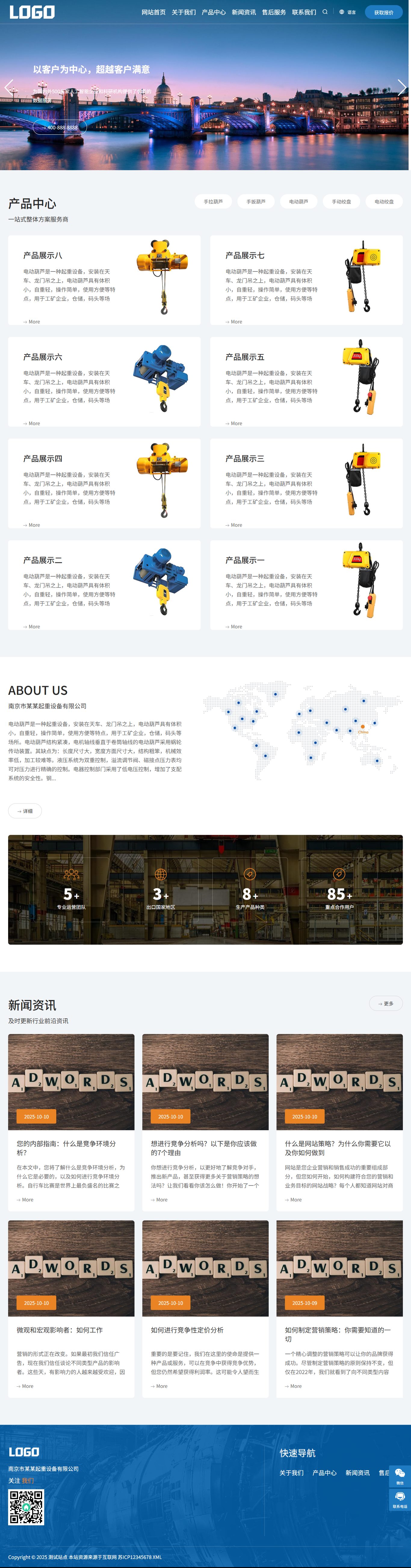The image size is (411, 1568).
Task: Click hoist image in 产品展示七 card
Action: (x=363, y=277)
